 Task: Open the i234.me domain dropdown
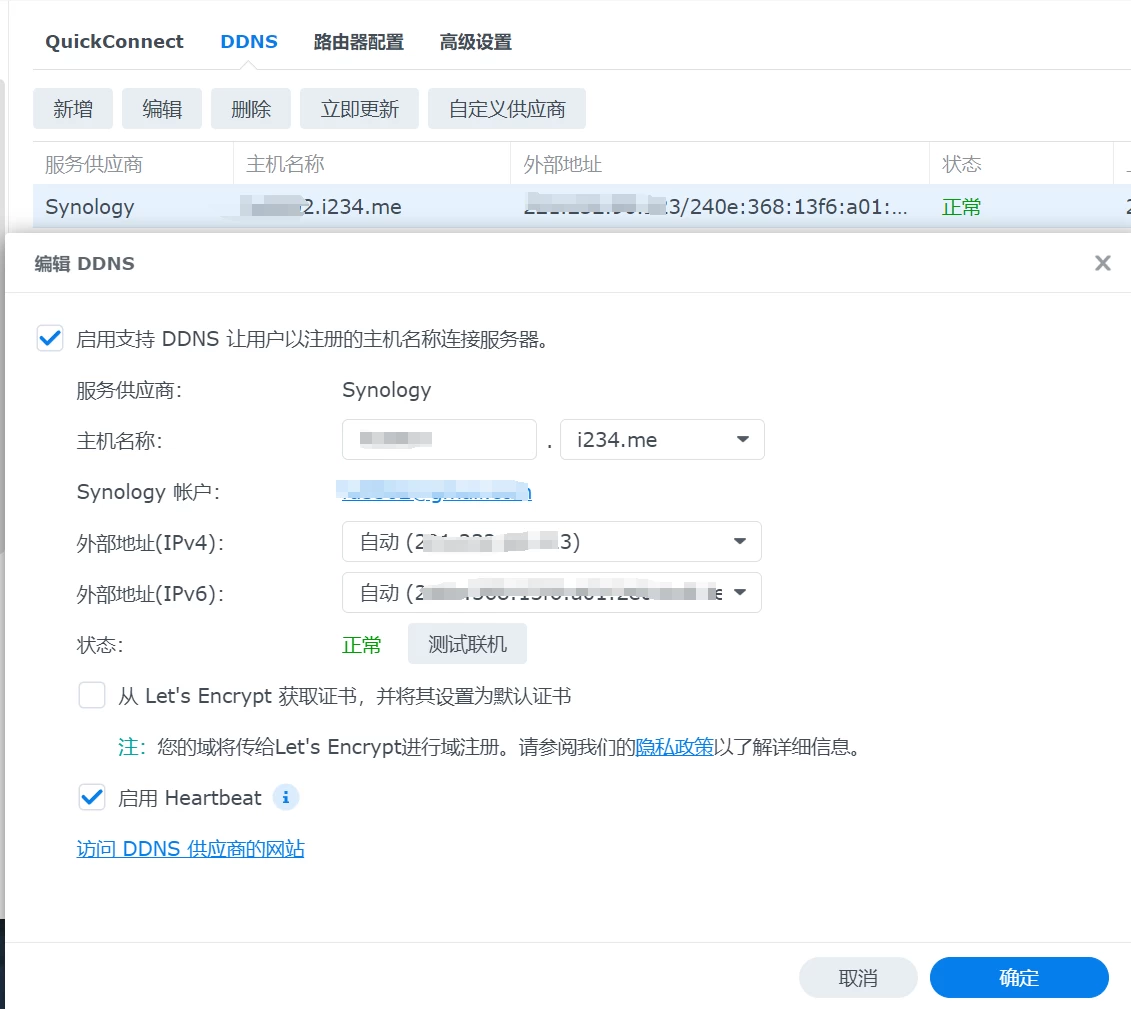point(662,439)
